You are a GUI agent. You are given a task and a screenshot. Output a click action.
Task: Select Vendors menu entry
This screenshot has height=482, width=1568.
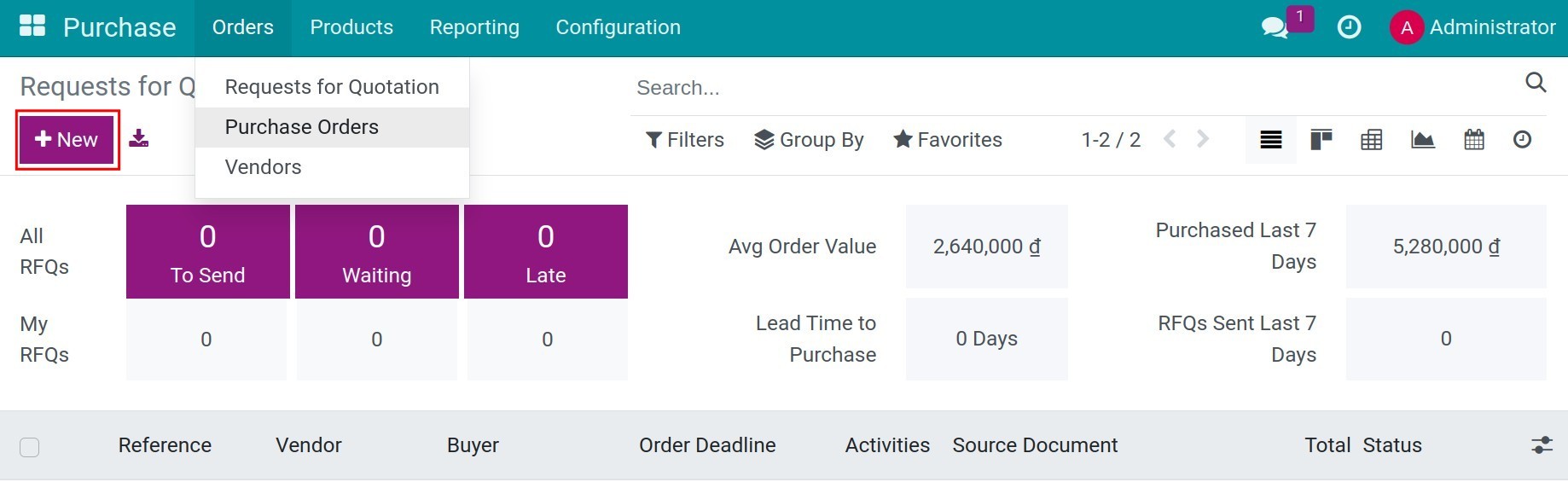[x=332, y=167]
